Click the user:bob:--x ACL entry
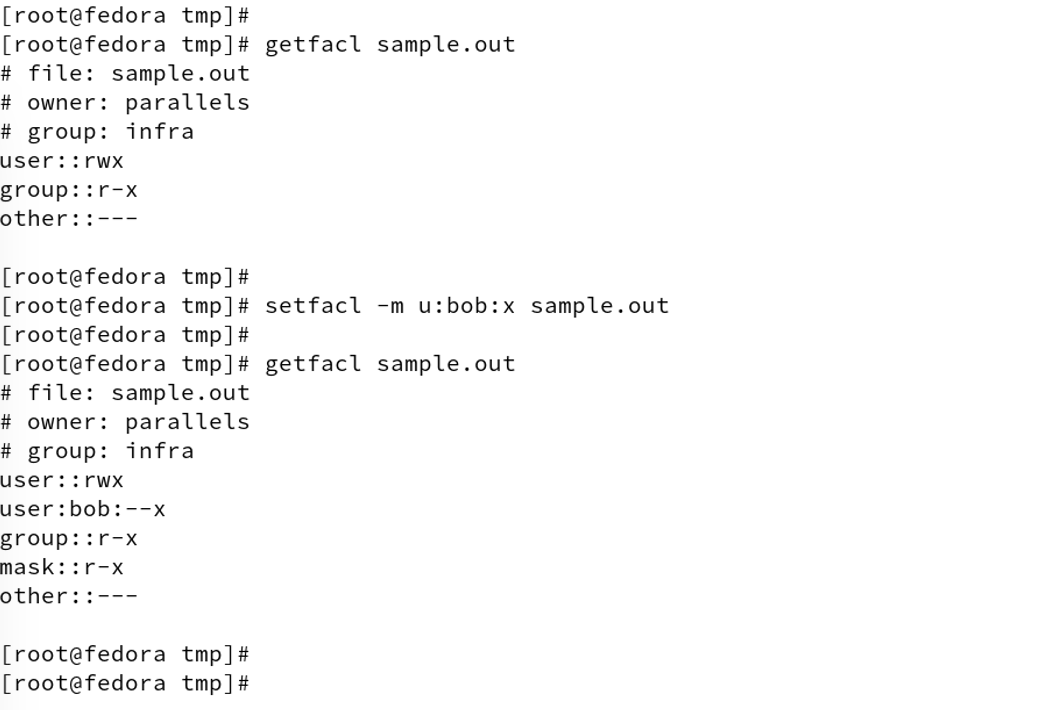 pos(82,509)
